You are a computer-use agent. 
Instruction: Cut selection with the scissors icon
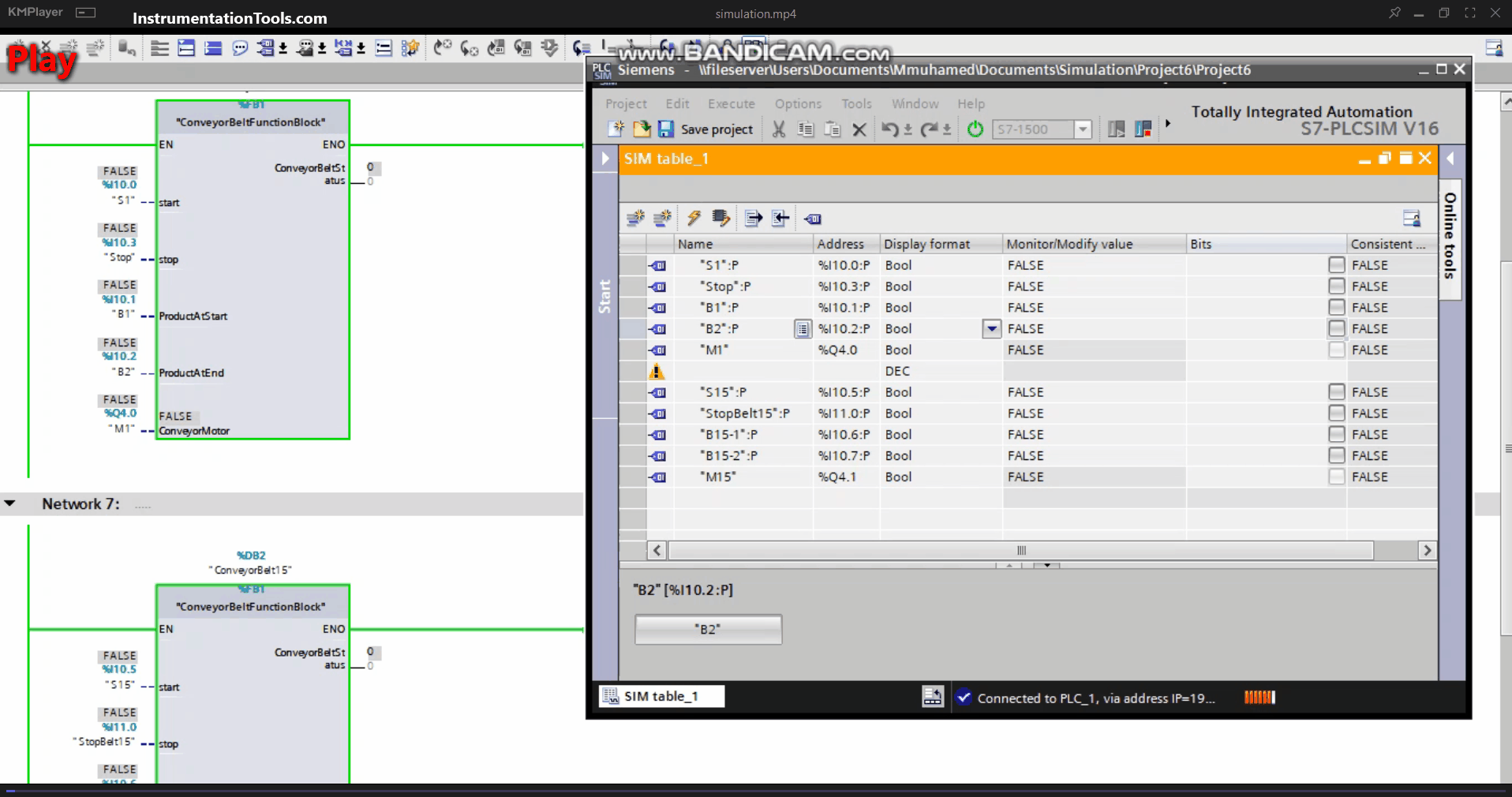tap(779, 129)
